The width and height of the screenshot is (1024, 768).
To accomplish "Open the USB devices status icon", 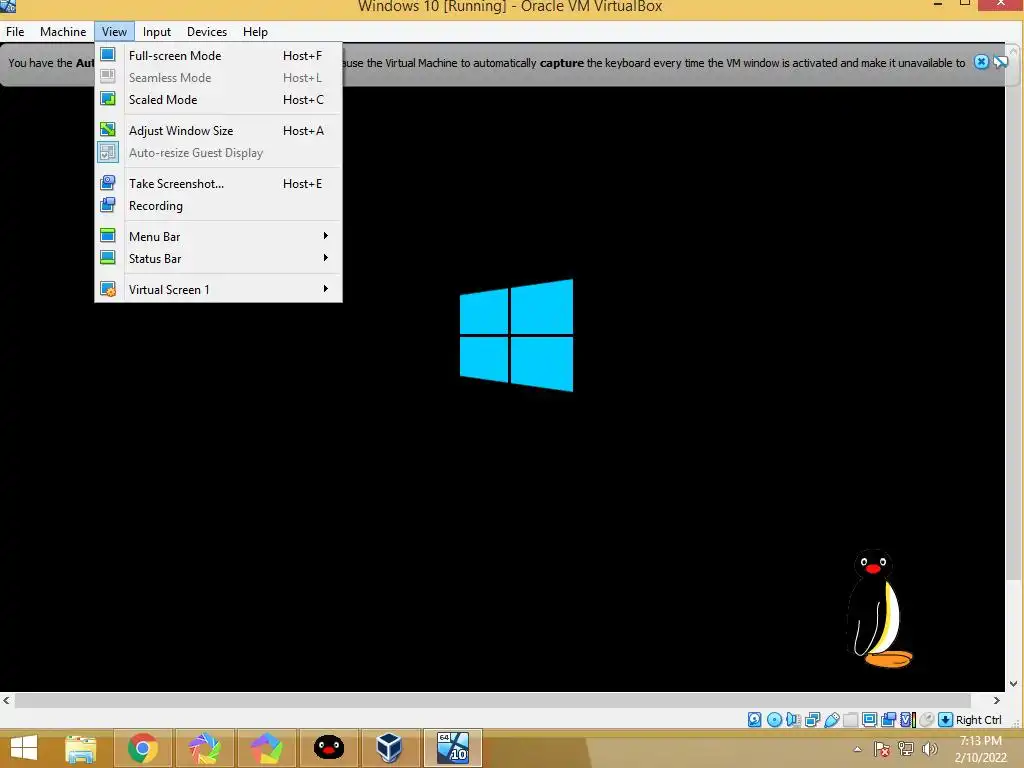I will point(831,720).
